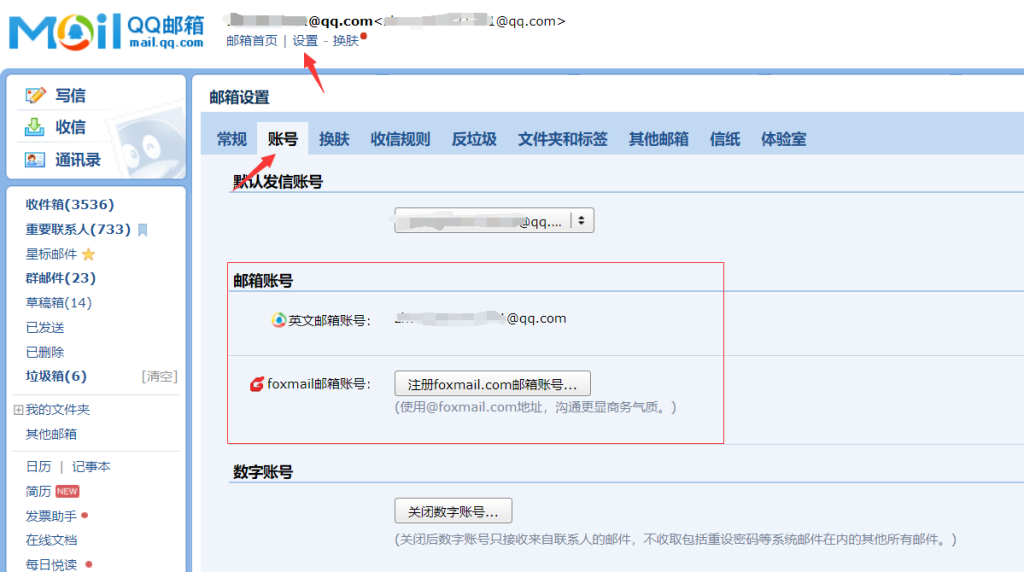The height and width of the screenshot is (572, 1024).
Task: Open the 每日悦读 link
Action: pyautogui.click(x=51, y=564)
